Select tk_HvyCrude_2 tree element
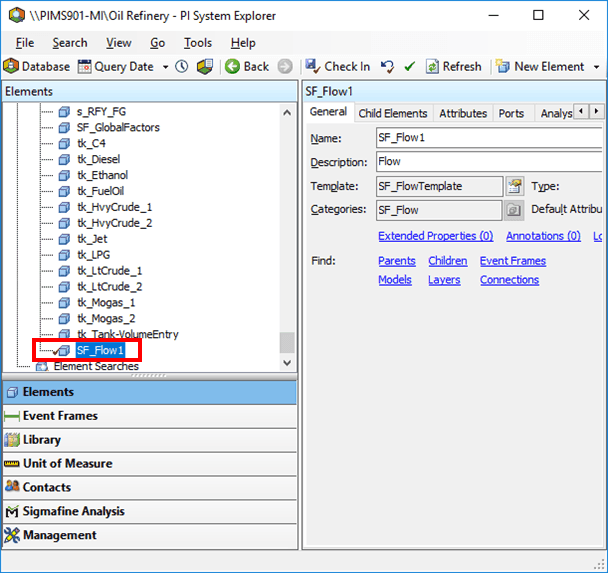Screen dimensions: 608x573 pyautogui.click(x=114, y=223)
